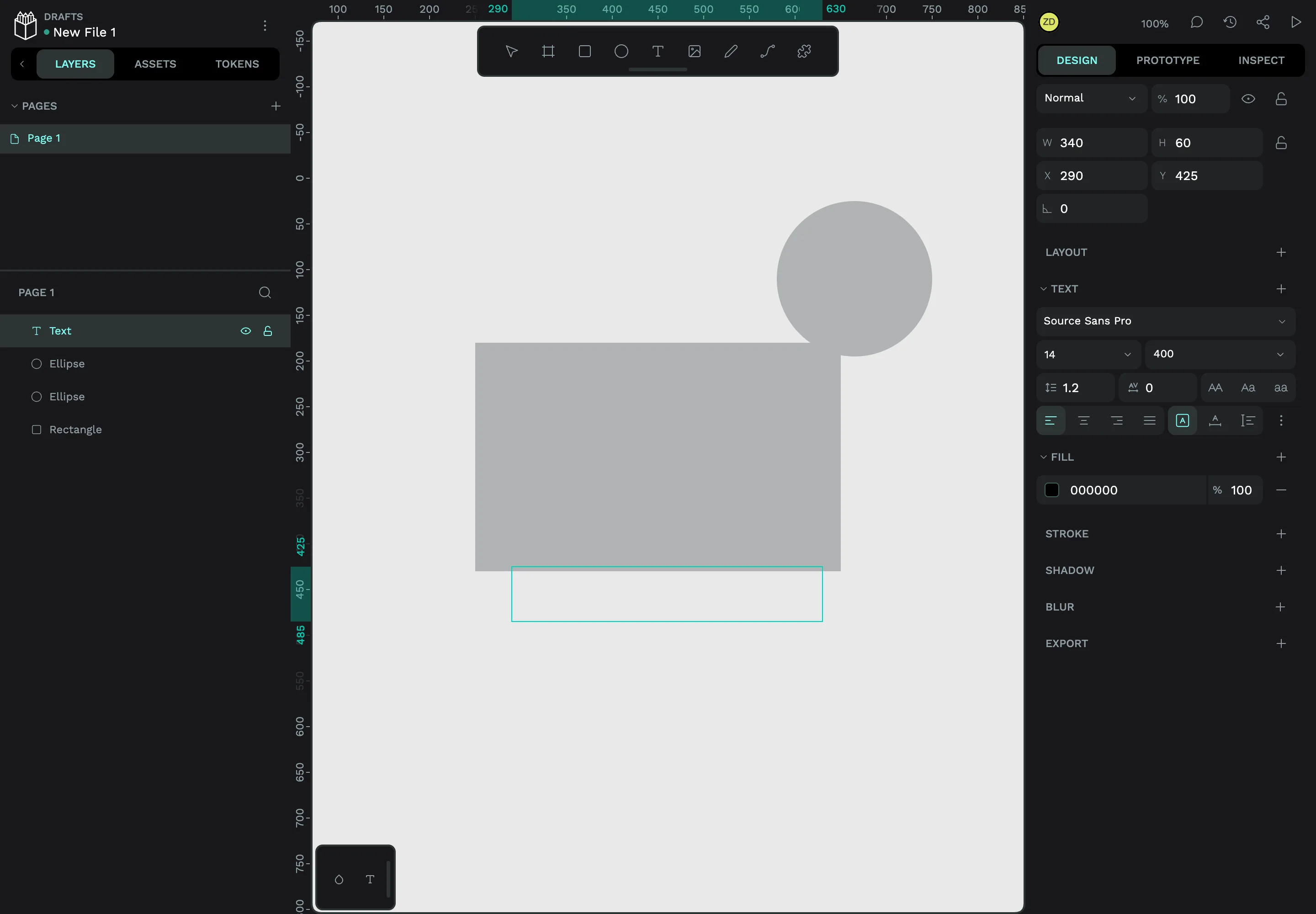Open the color palette droplet icon
1316x914 pixels.
point(339,879)
